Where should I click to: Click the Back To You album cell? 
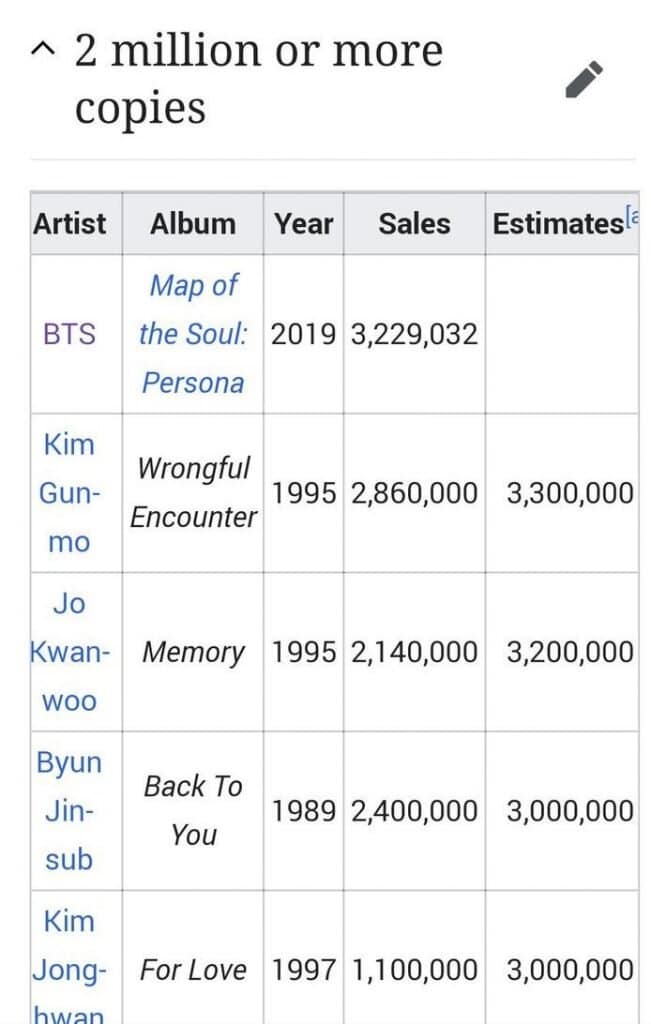pos(193,810)
